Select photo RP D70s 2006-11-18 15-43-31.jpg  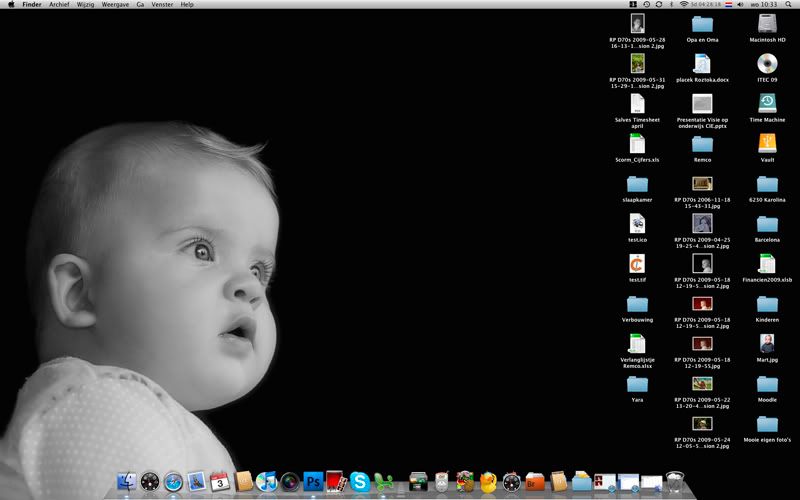(x=702, y=184)
